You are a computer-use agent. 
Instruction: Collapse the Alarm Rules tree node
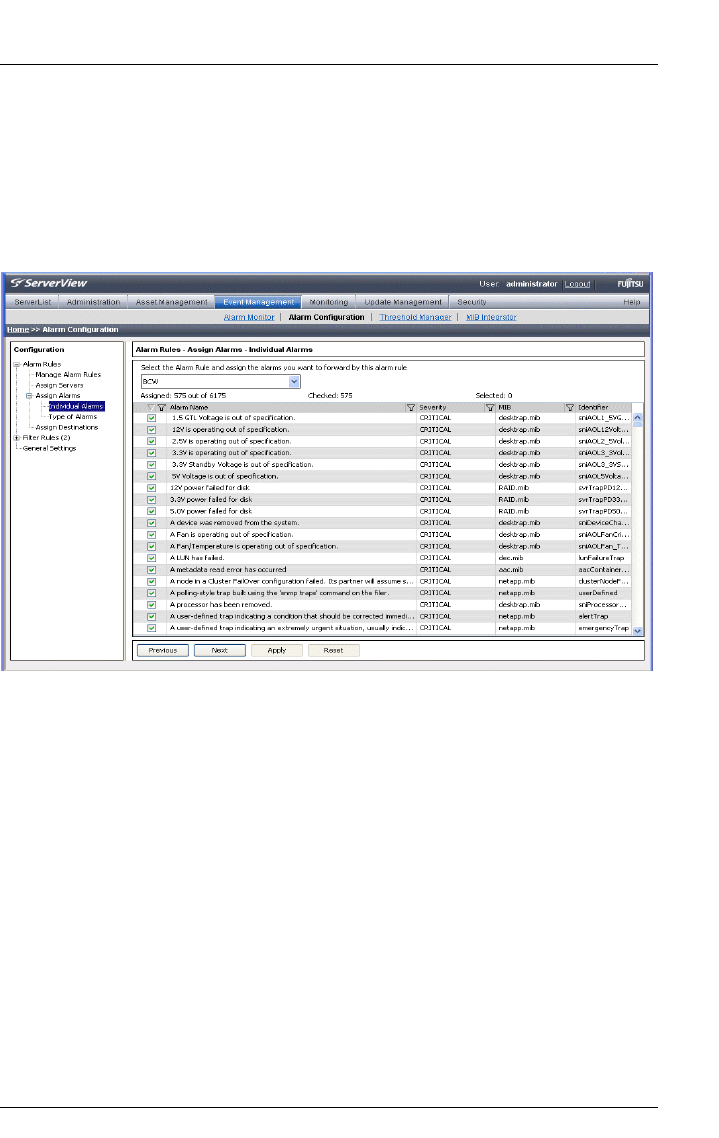(x=17, y=364)
